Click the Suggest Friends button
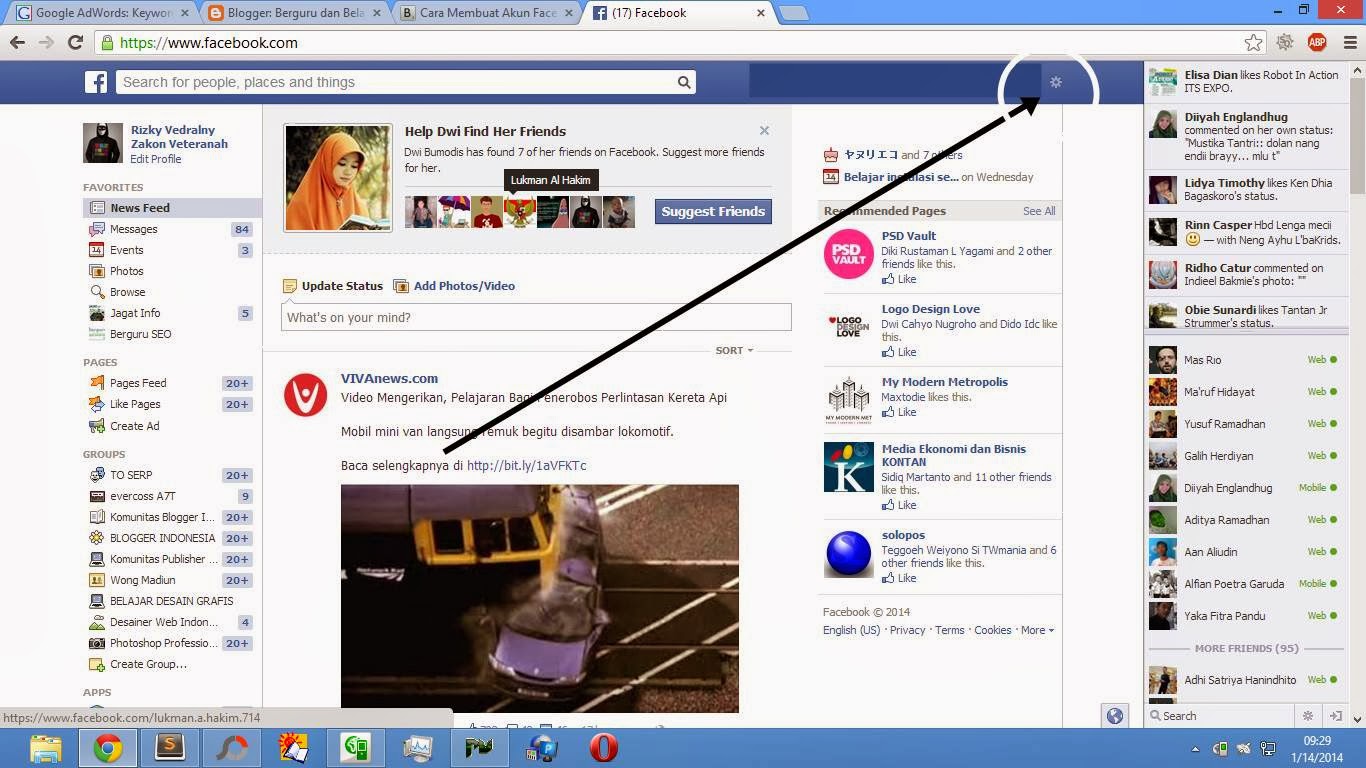The image size is (1366, 768). click(x=713, y=211)
